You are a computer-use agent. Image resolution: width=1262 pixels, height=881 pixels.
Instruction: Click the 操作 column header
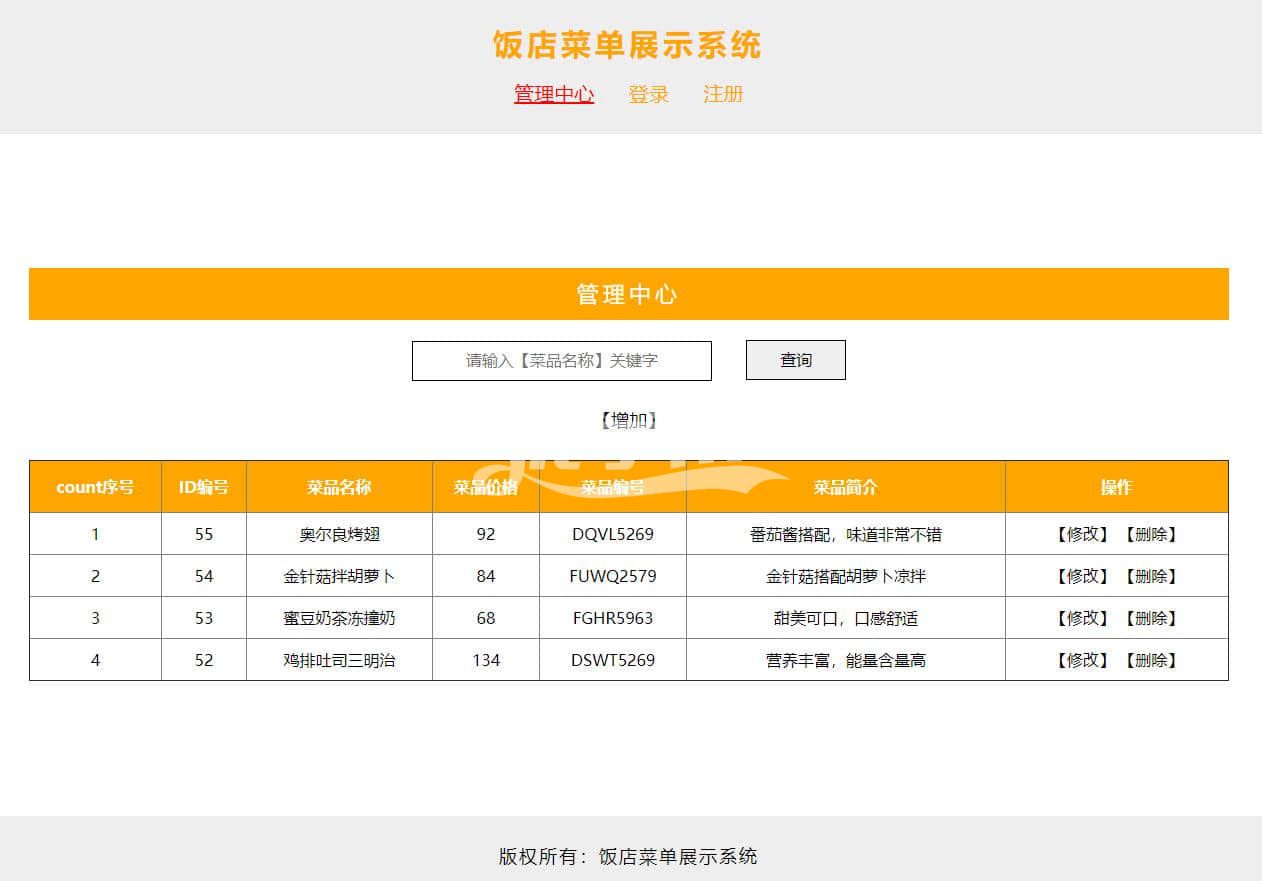(x=1116, y=487)
